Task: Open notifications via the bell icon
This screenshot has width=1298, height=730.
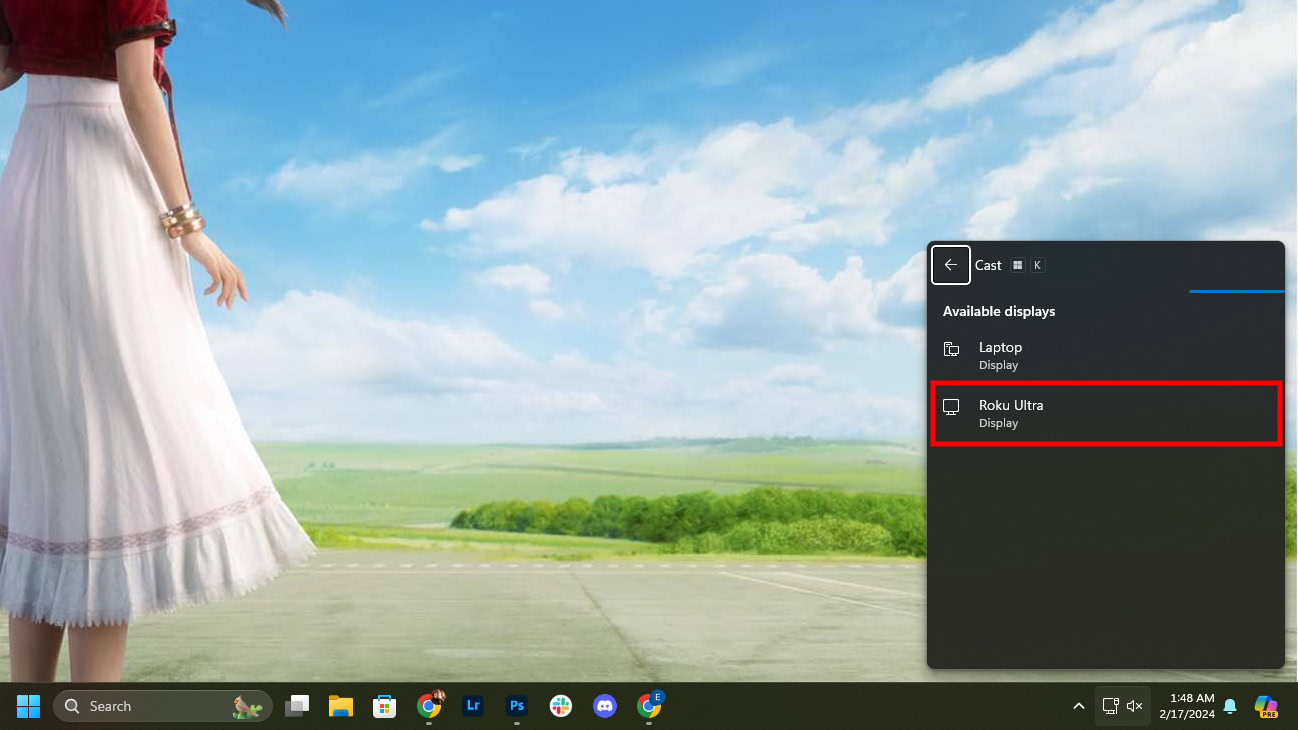Action: [x=1231, y=706]
